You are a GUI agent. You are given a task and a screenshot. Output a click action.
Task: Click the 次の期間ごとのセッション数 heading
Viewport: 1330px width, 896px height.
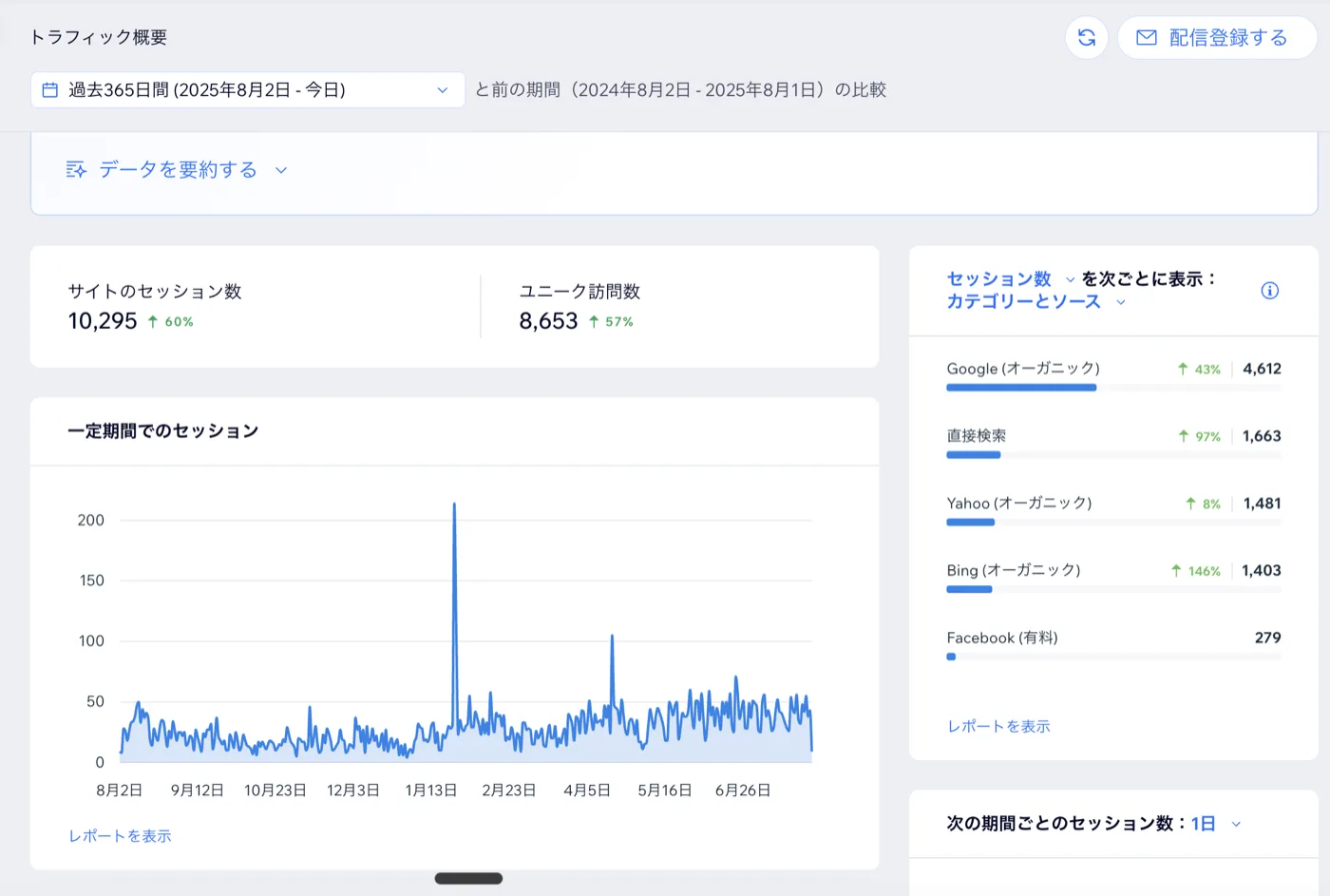tap(1067, 824)
